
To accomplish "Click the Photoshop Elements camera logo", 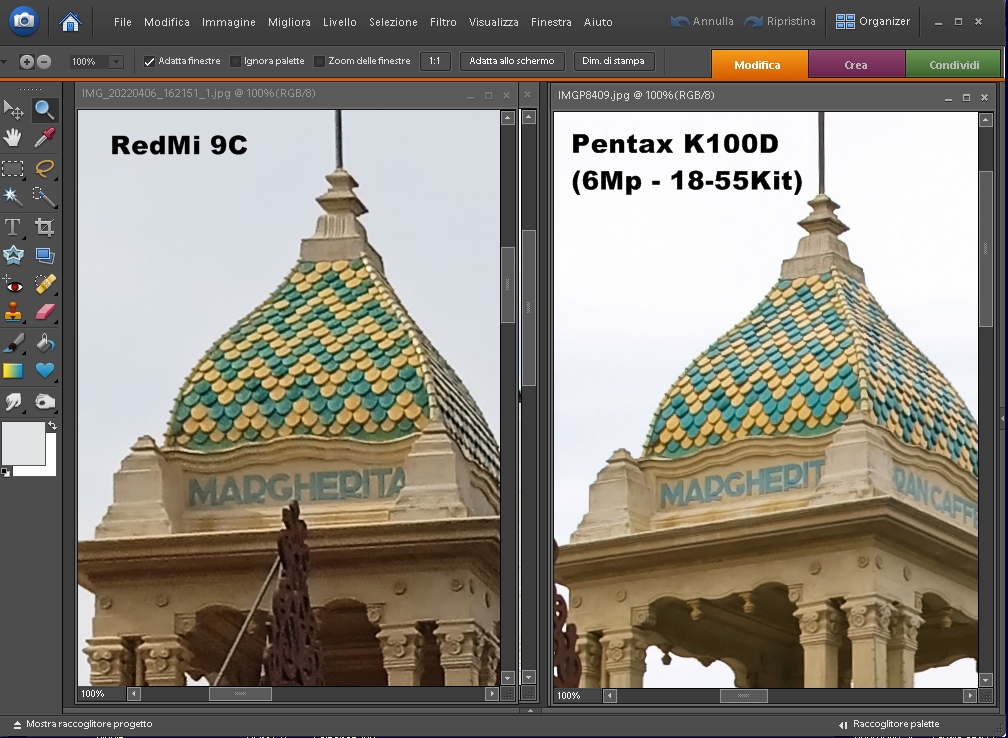I will coord(24,21).
